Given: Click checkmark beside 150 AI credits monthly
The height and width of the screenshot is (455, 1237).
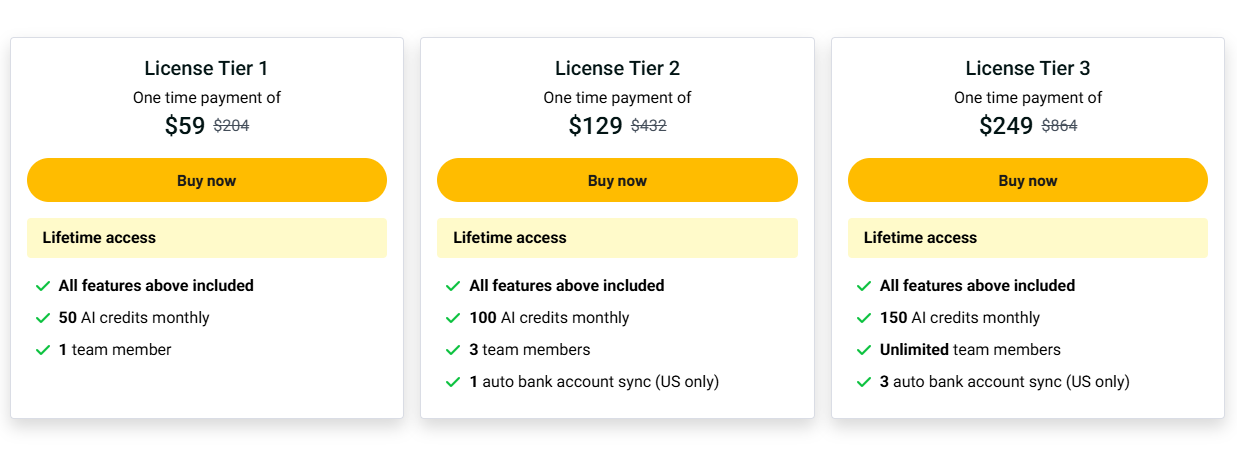Looking at the screenshot, I should [x=864, y=318].
